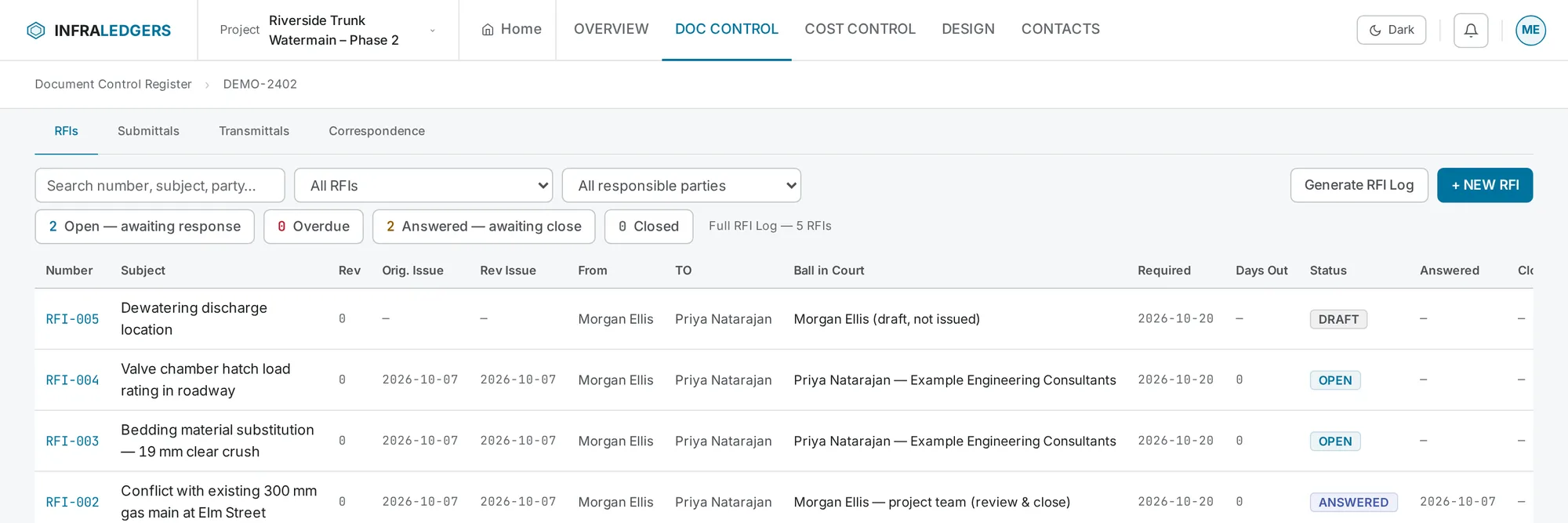Click the Document Control Register breadcrumb
This screenshot has width=1568, height=523.
pyautogui.click(x=113, y=84)
